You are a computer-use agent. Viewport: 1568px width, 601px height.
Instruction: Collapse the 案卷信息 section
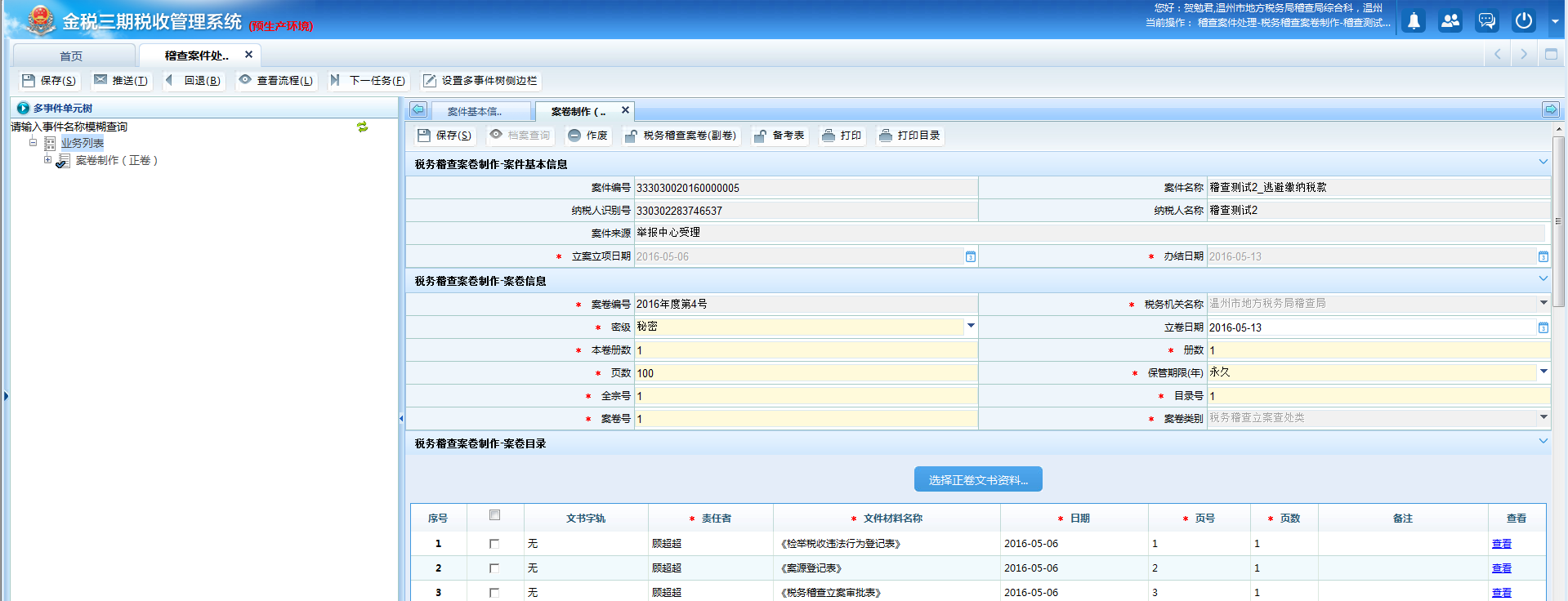[x=1543, y=278]
